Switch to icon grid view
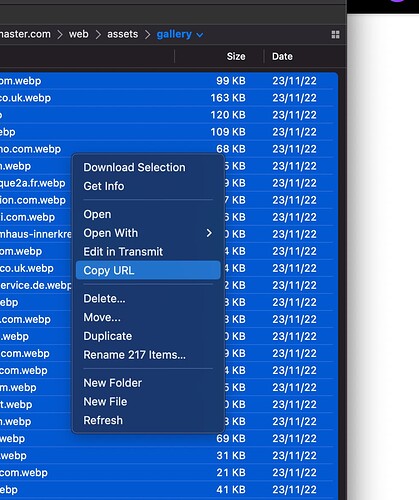The width and height of the screenshot is (419, 500). point(335,35)
